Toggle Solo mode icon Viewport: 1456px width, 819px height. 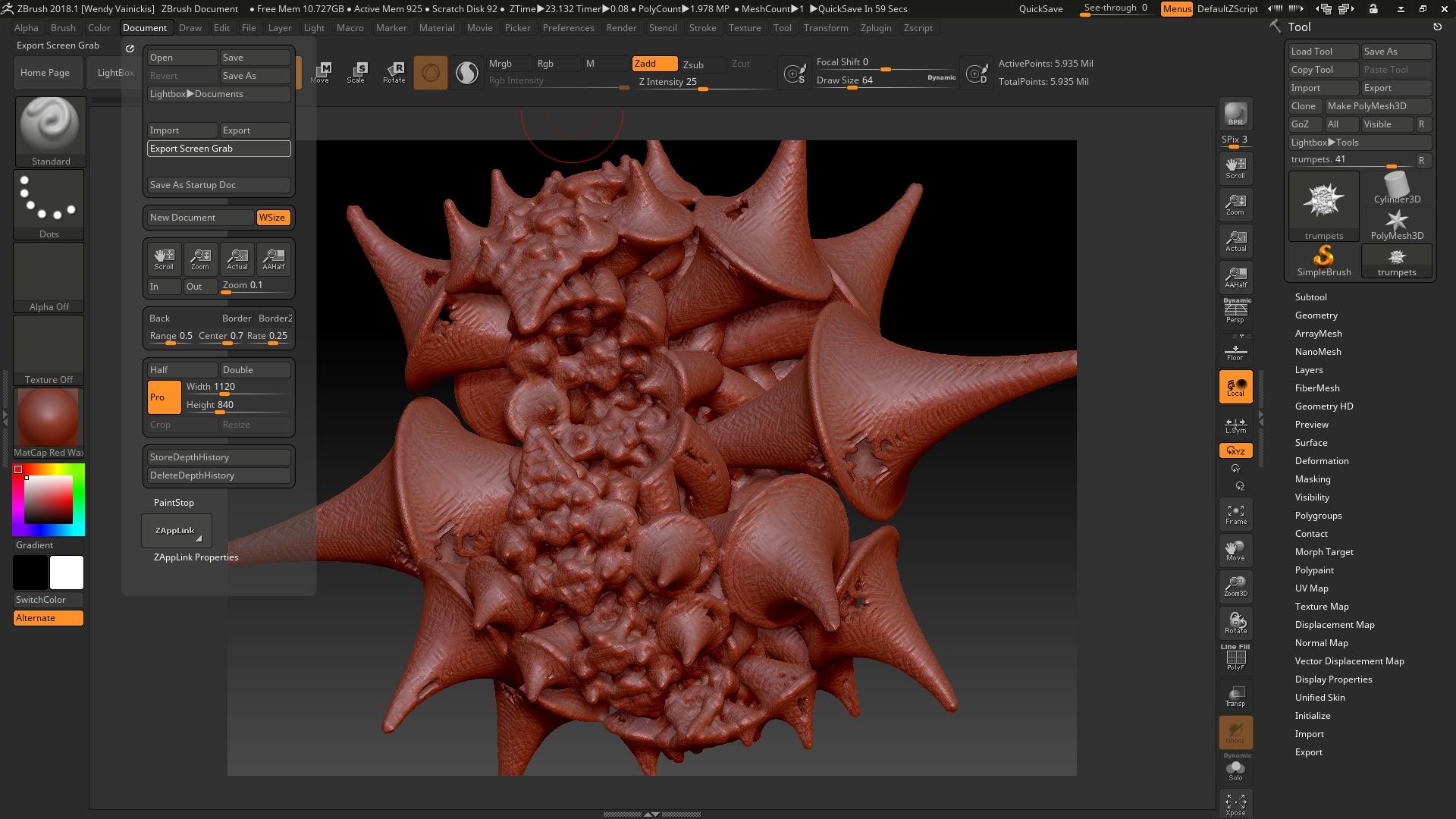1235,767
